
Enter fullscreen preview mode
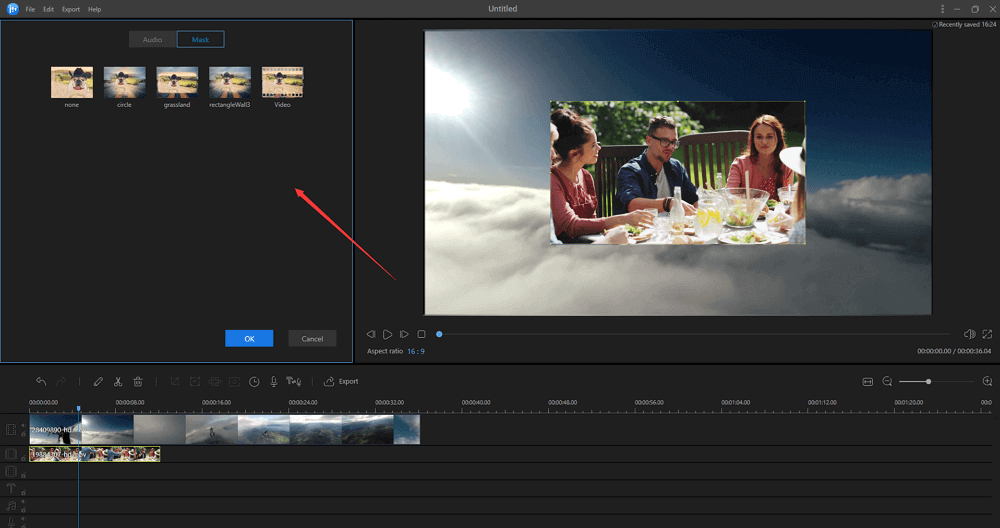point(987,334)
